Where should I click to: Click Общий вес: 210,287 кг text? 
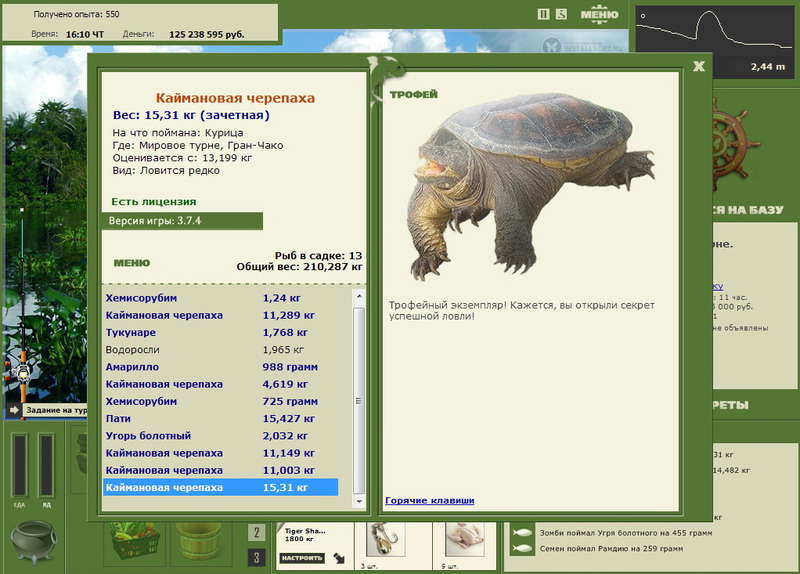(299, 267)
